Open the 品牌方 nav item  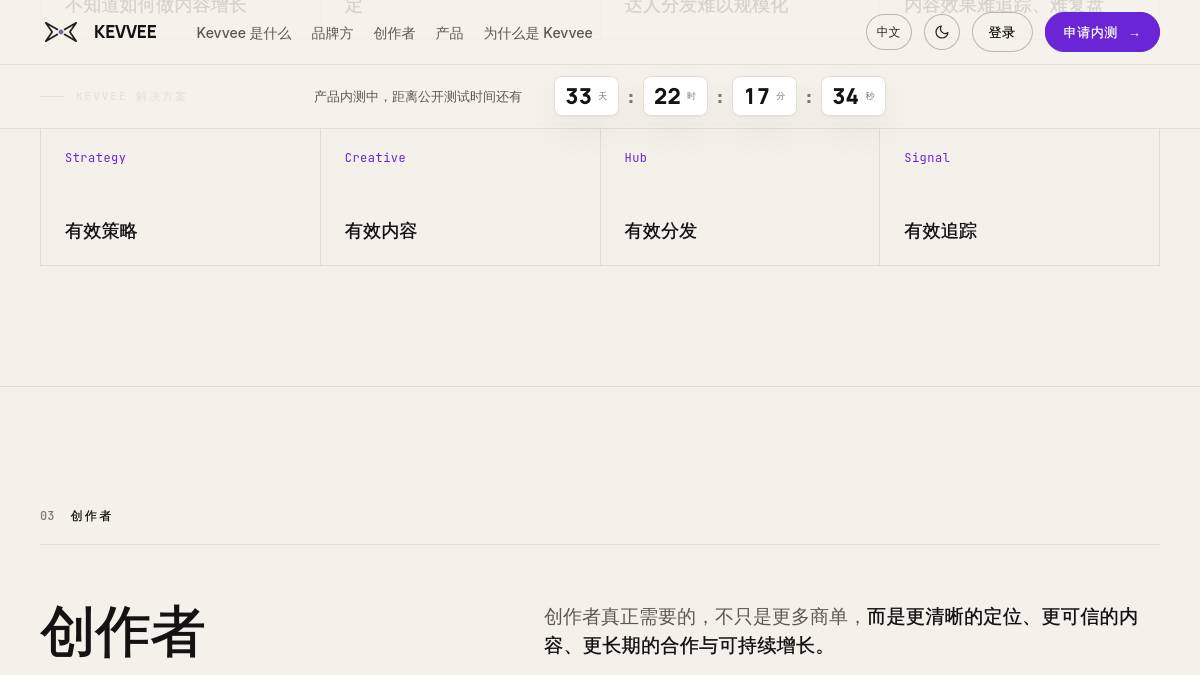[332, 33]
